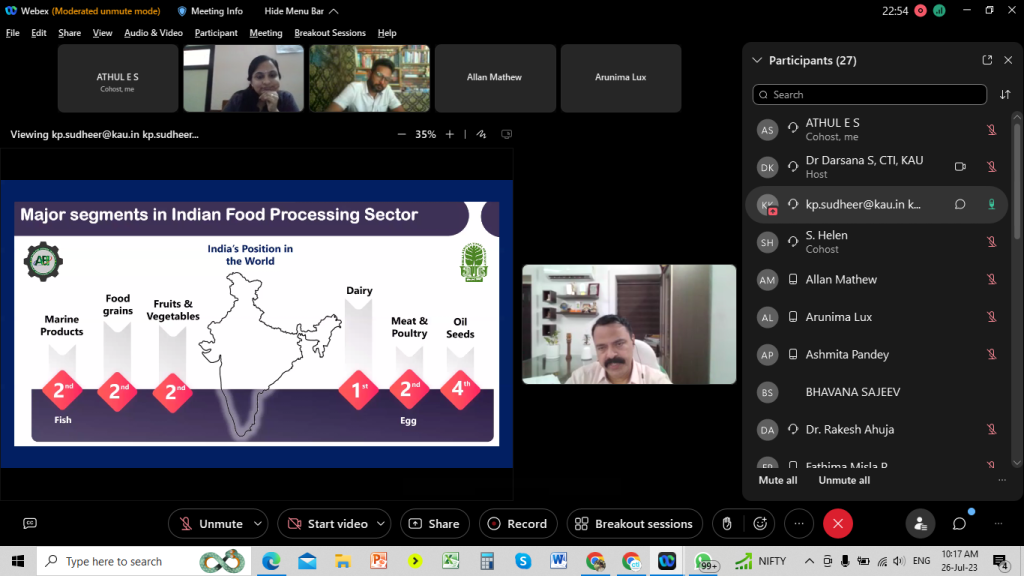Click red end meeting button
The image size is (1024, 576).
coord(838,524)
